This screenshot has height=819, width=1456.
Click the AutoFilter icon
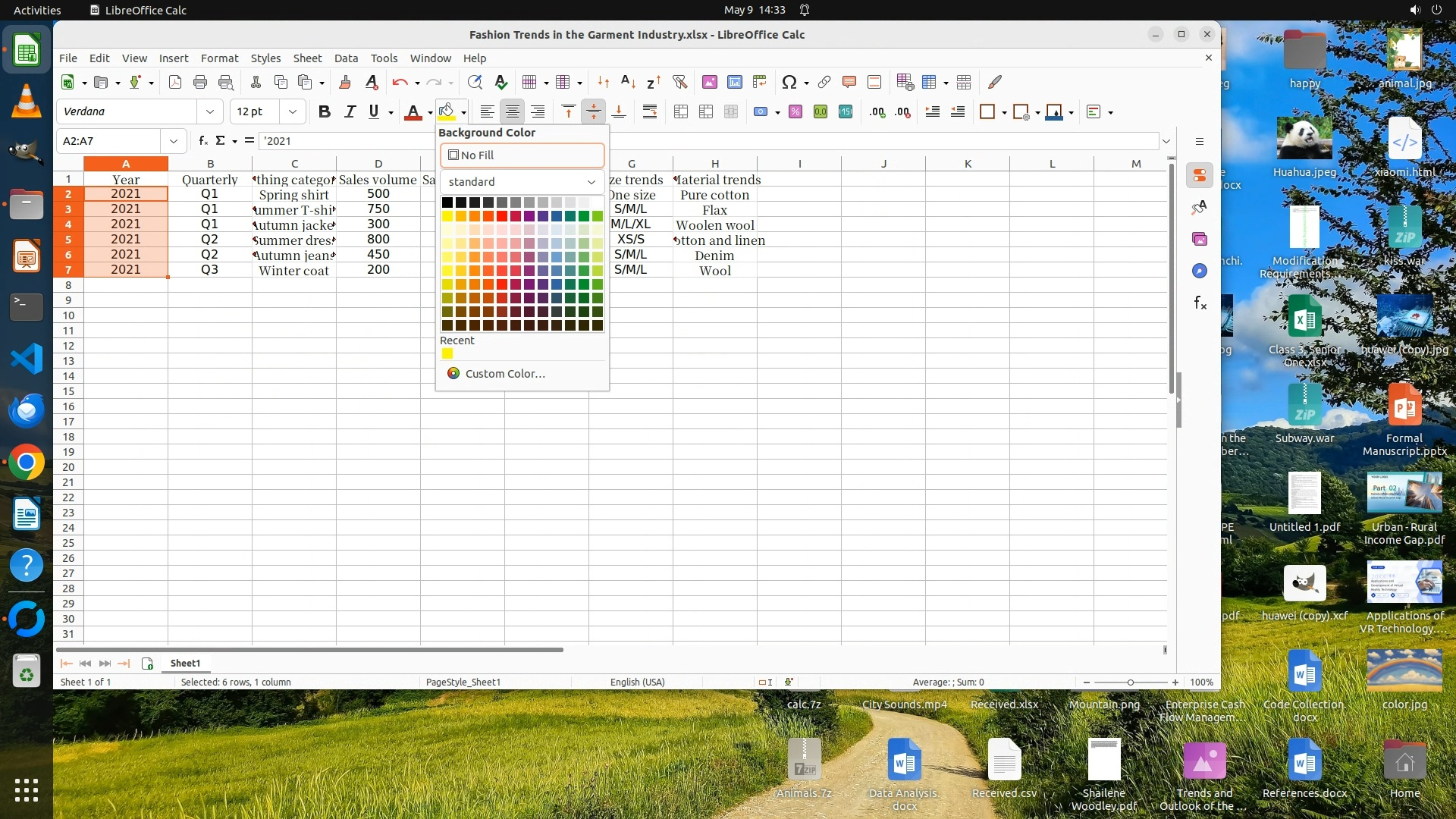(679, 82)
